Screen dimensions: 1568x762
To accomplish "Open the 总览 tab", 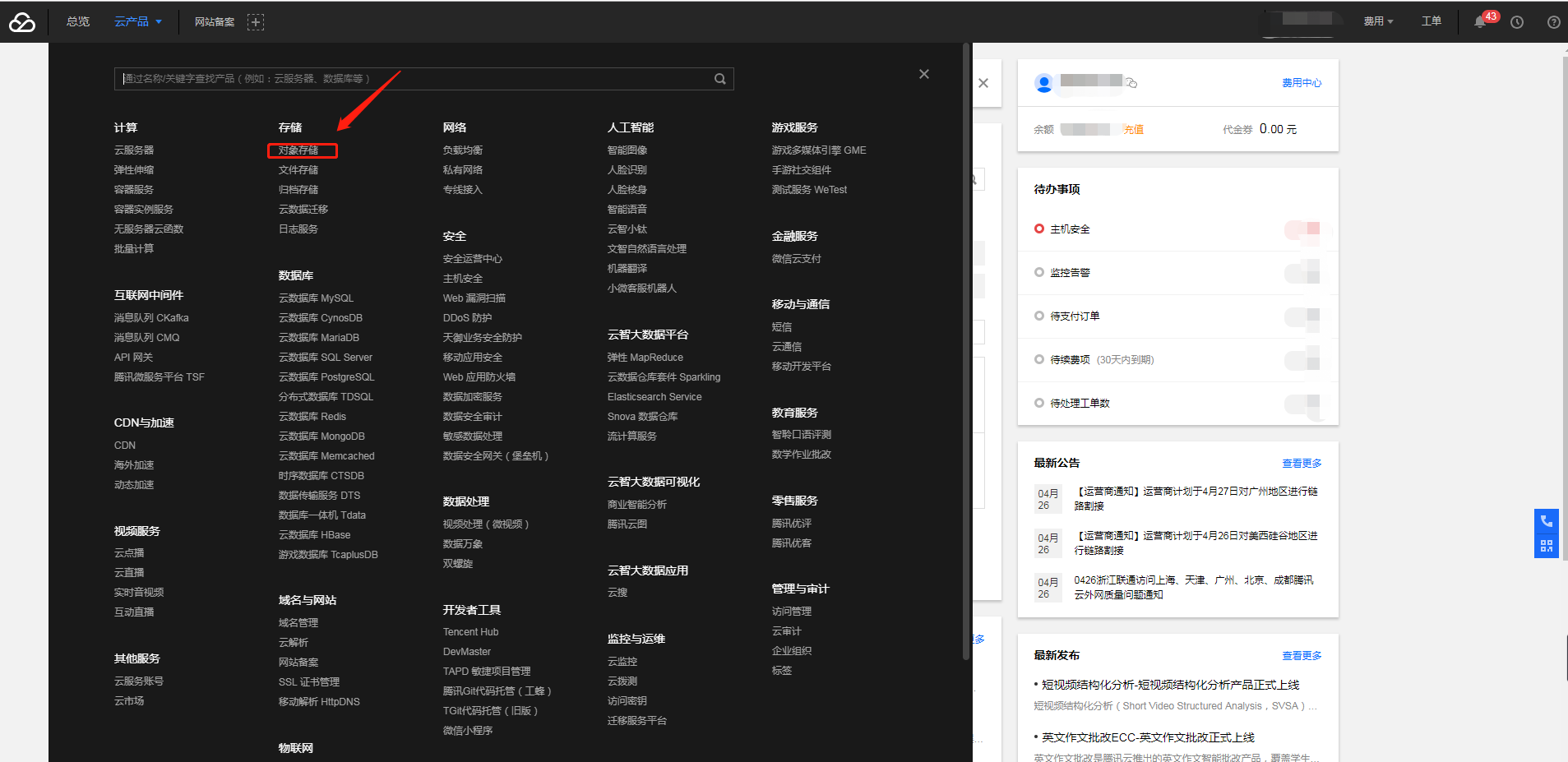I will pyautogui.click(x=78, y=21).
